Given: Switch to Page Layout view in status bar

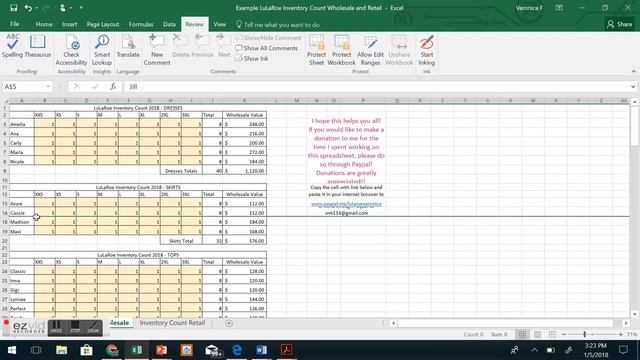Looking at the screenshot, I should (x=537, y=334).
